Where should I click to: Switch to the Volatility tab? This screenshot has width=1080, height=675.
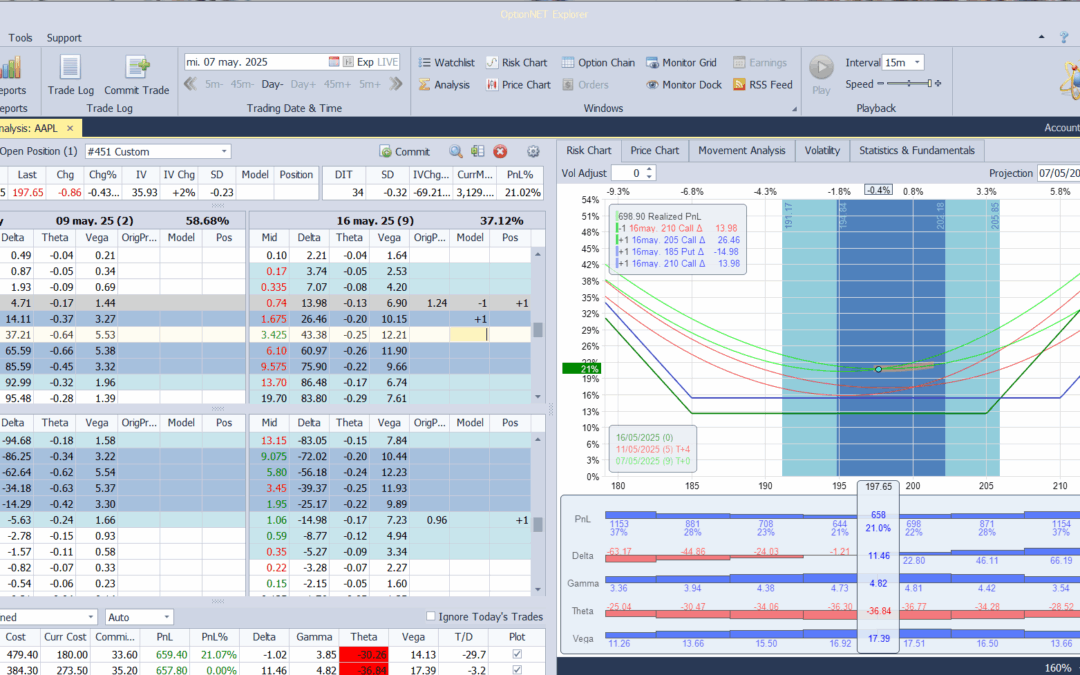tap(822, 151)
